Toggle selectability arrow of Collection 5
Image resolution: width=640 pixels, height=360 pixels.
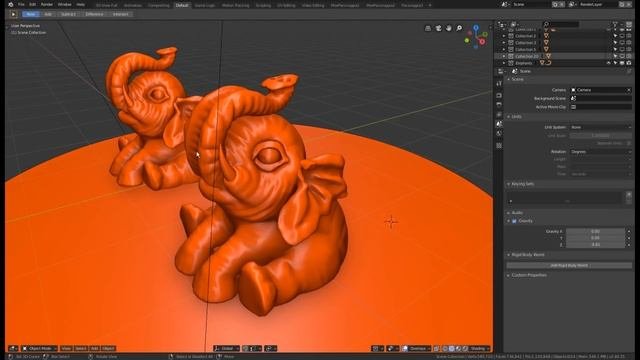[616, 49]
